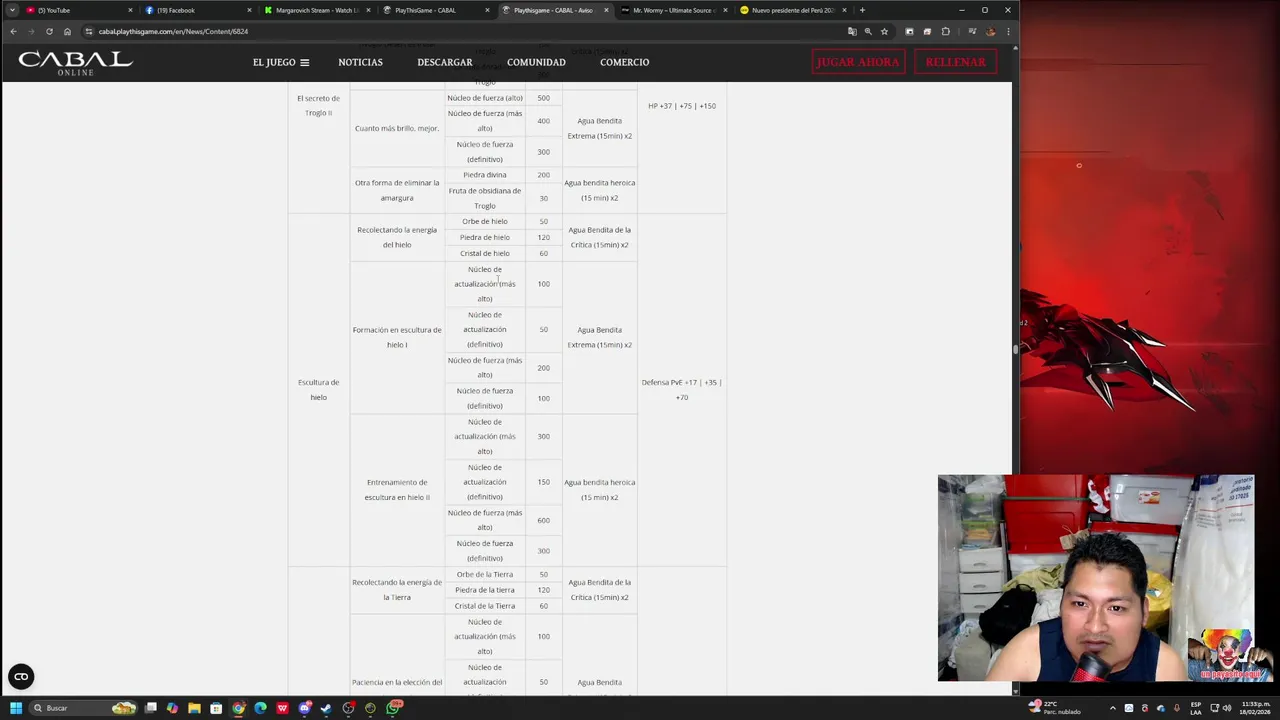
Task: Open the EL JUEGO hamburger menu
Action: (x=281, y=62)
